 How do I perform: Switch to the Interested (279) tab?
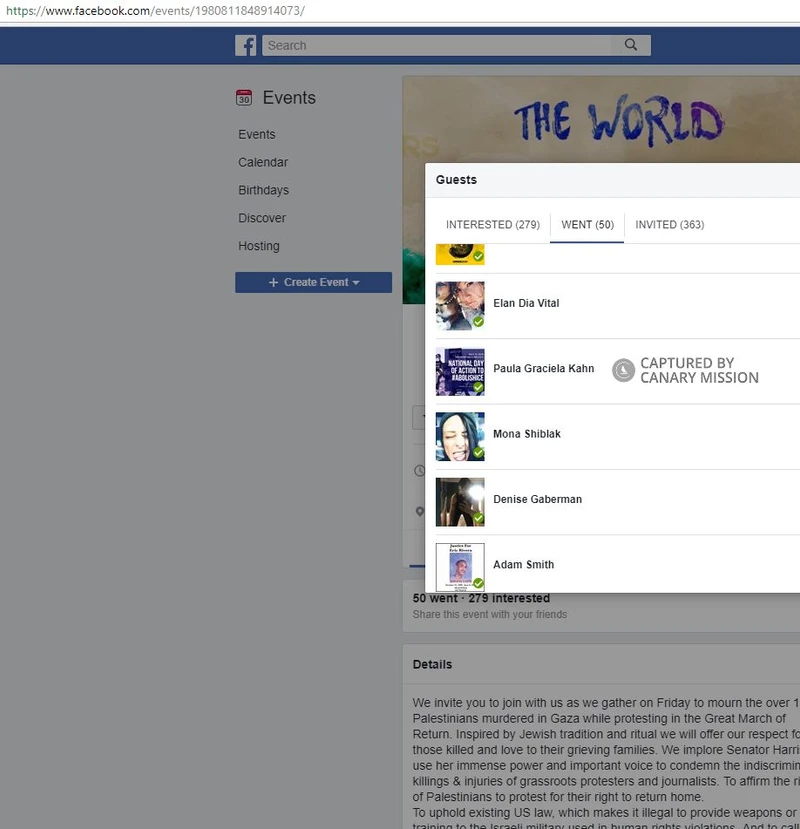tap(493, 225)
